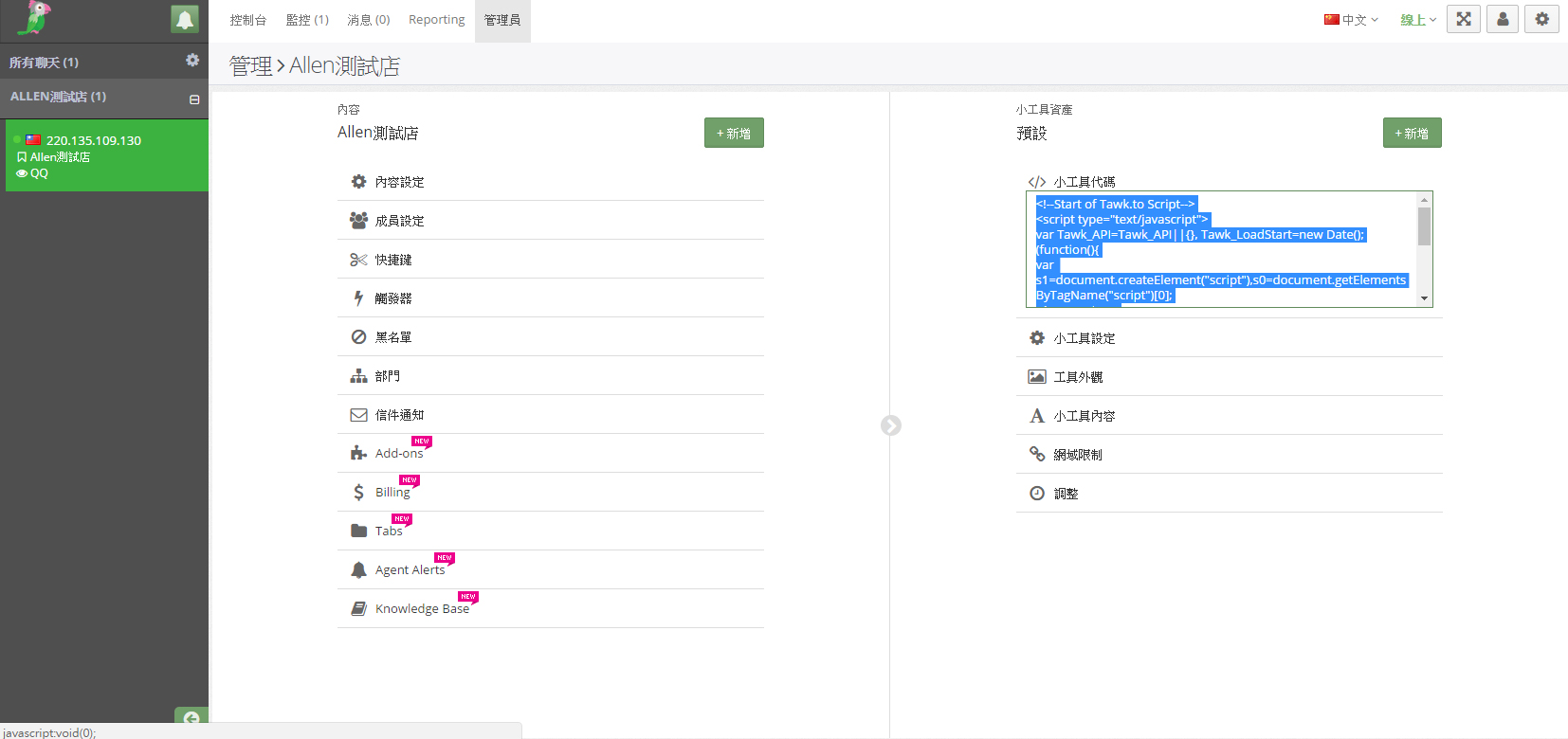Open the user profile icon menu
Screen dimensions: 1568x739
(1503, 19)
